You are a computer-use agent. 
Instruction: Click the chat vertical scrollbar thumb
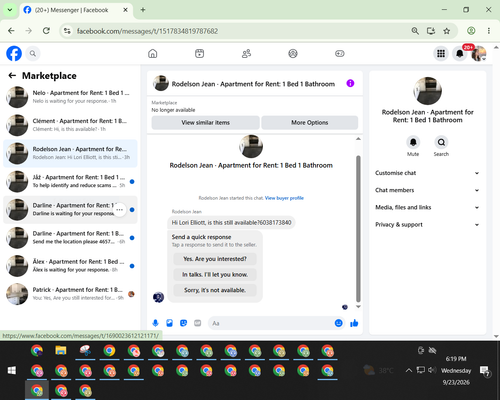click(358, 229)
